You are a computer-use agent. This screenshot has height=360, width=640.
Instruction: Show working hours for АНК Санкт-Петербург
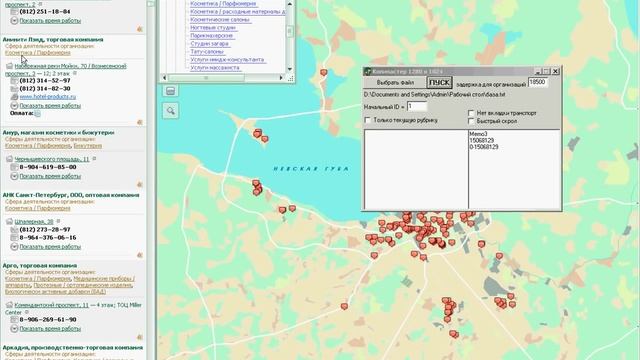[x=50, y=247]
